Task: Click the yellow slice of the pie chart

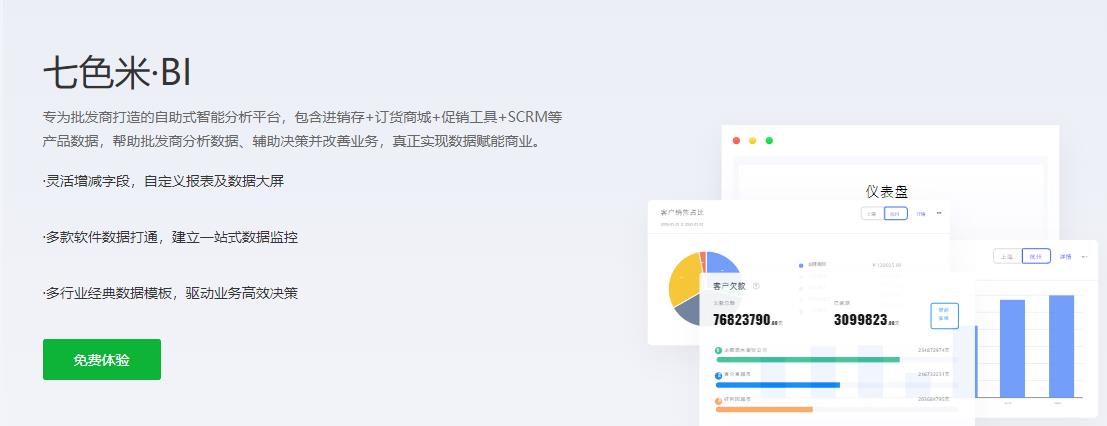Action: coord(683,280)
